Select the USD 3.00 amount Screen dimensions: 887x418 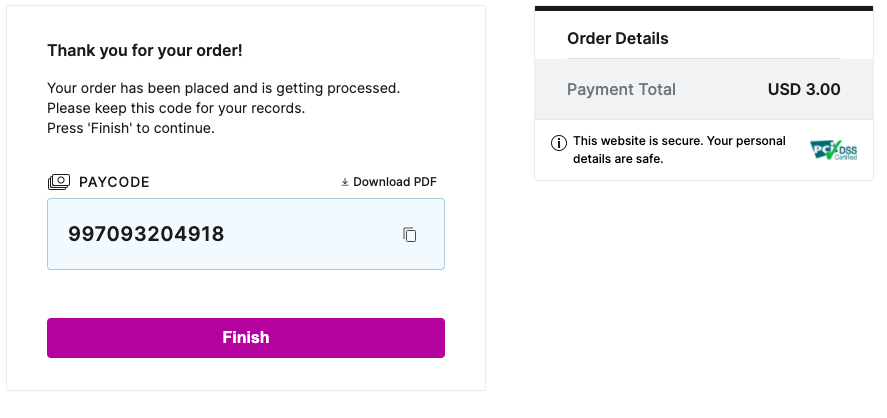804,90
